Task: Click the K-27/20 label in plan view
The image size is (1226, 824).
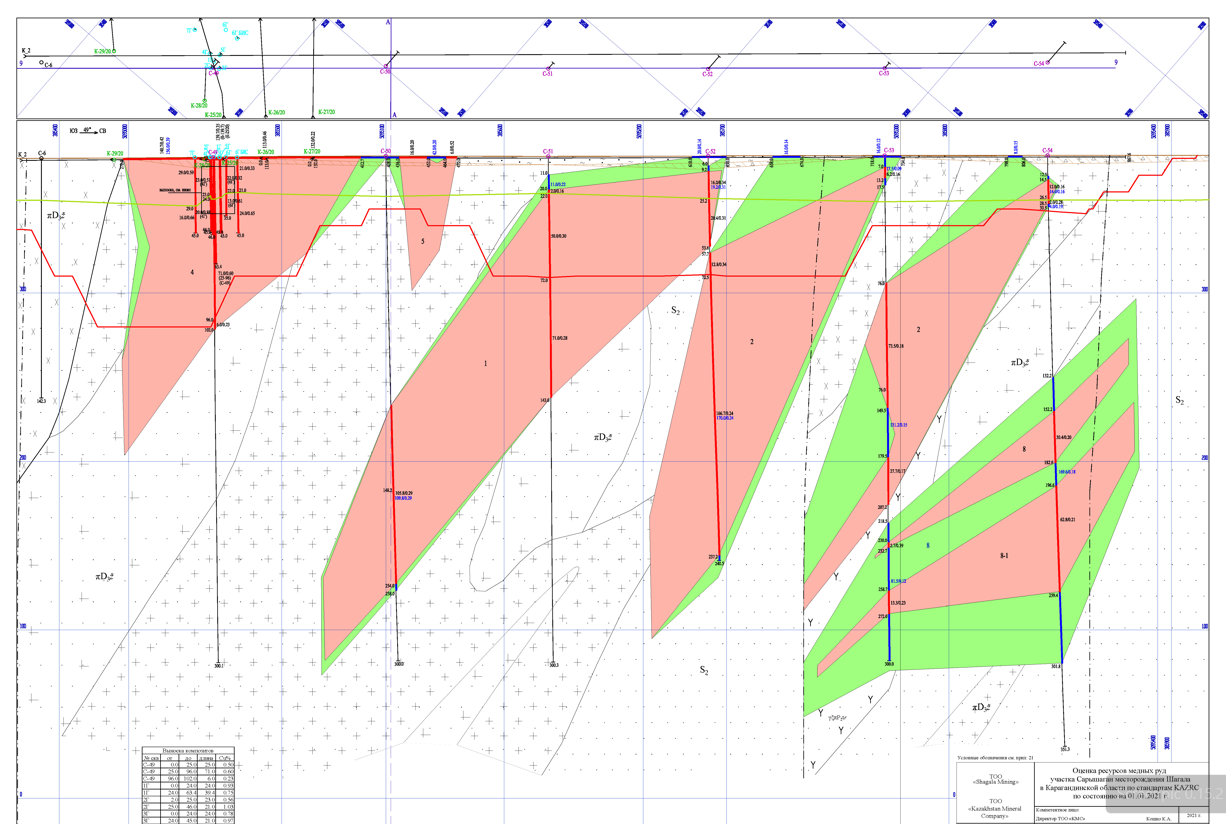Action: tap(328, 112)
